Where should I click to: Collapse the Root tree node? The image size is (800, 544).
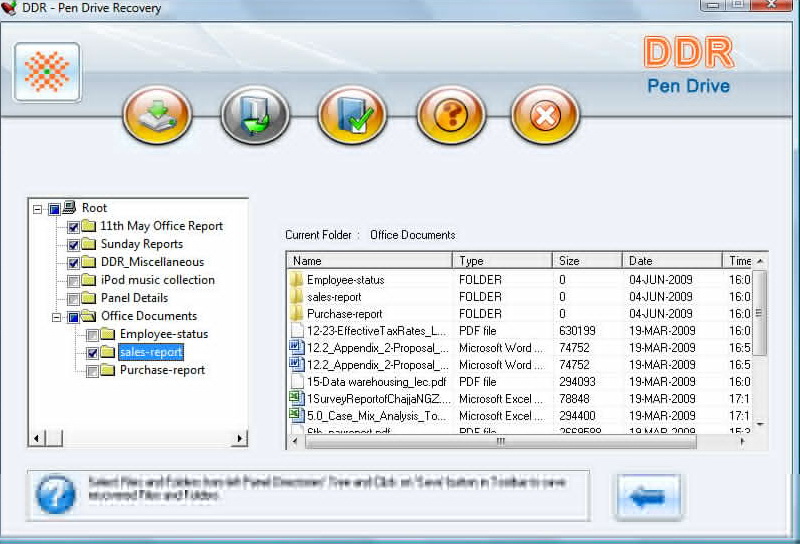38,209
